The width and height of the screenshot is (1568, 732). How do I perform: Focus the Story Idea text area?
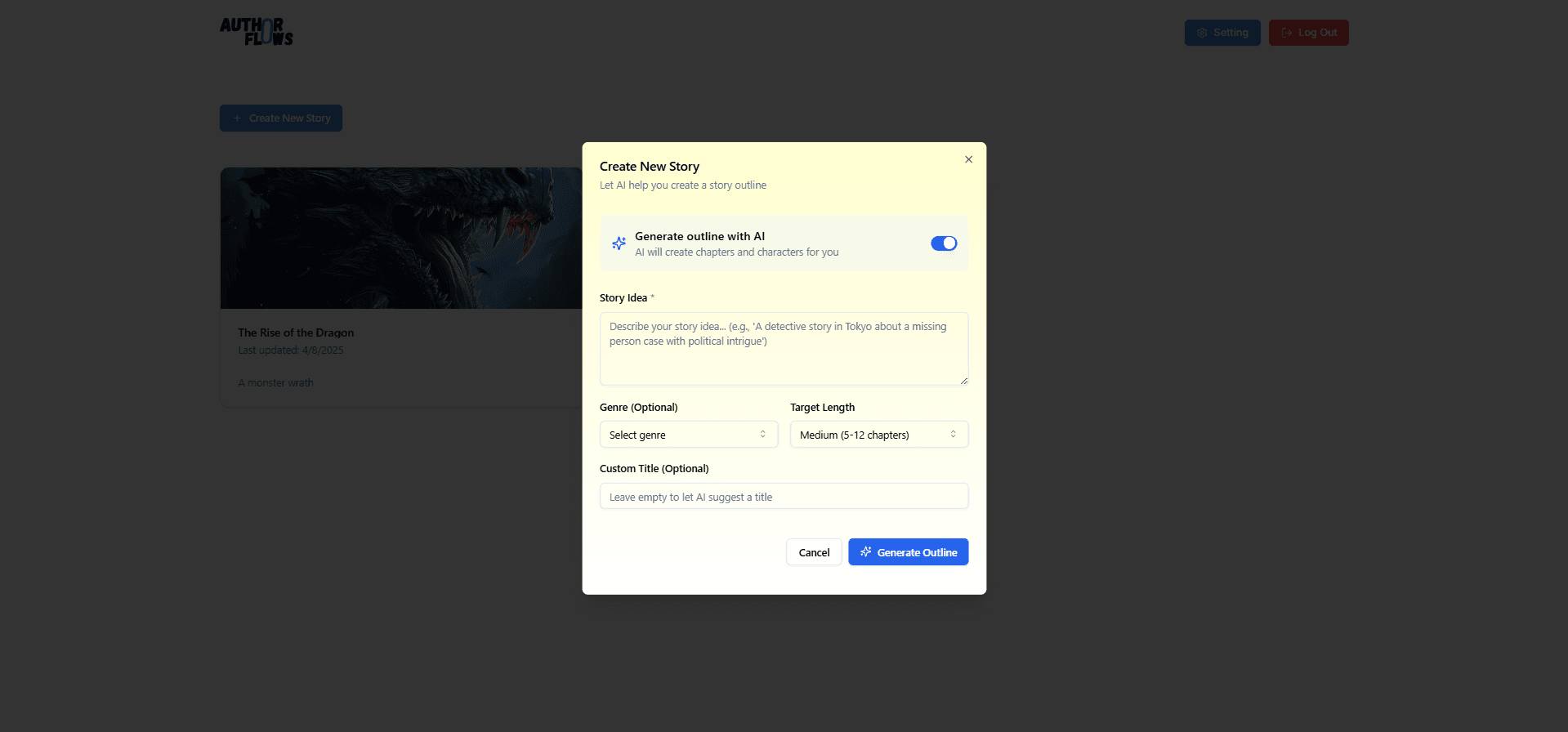point(783,349)
